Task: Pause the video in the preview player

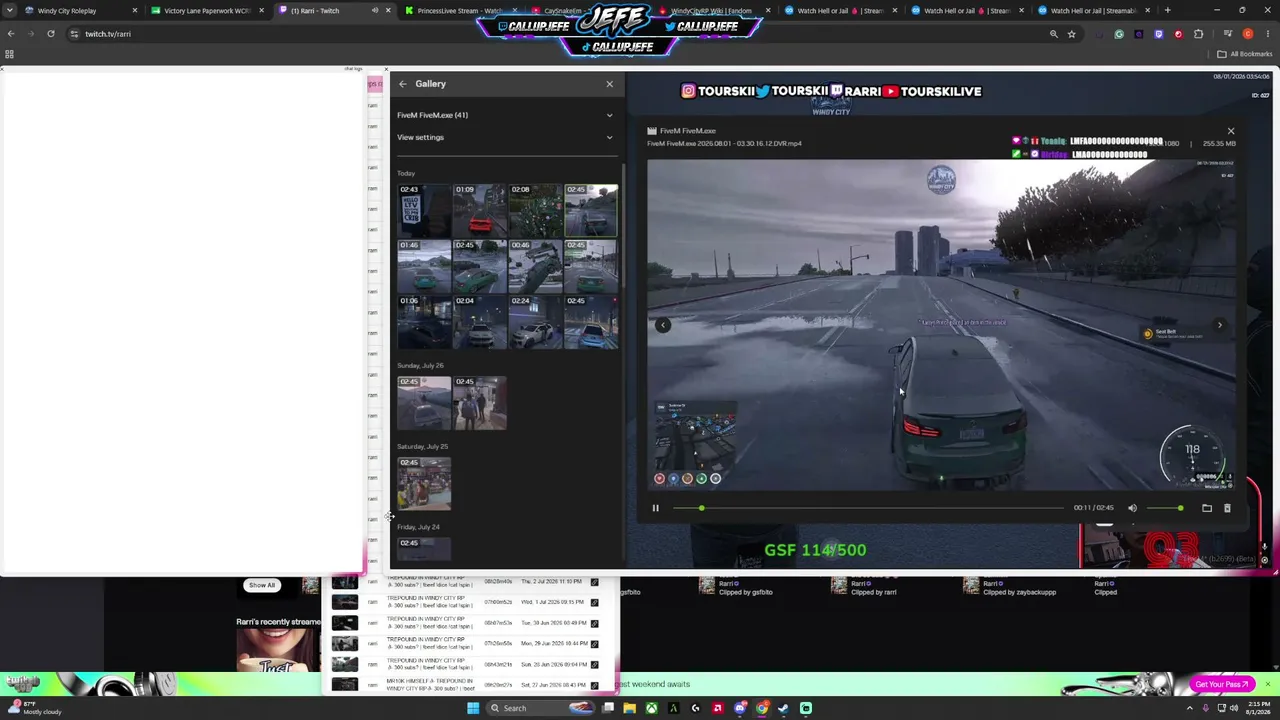Action: [x=656, y=508]
